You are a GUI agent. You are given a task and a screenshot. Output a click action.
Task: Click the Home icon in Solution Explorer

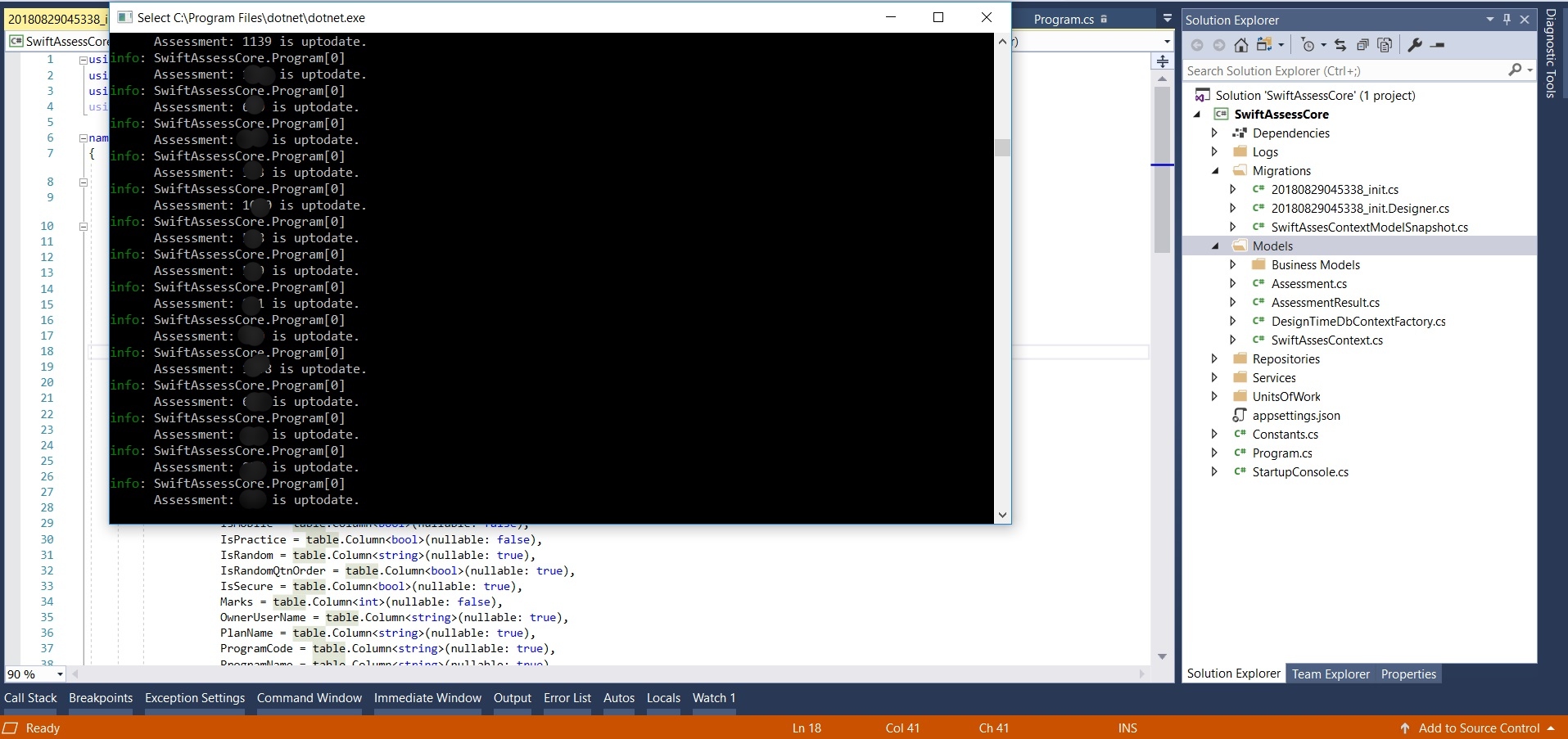point(1241,45)
